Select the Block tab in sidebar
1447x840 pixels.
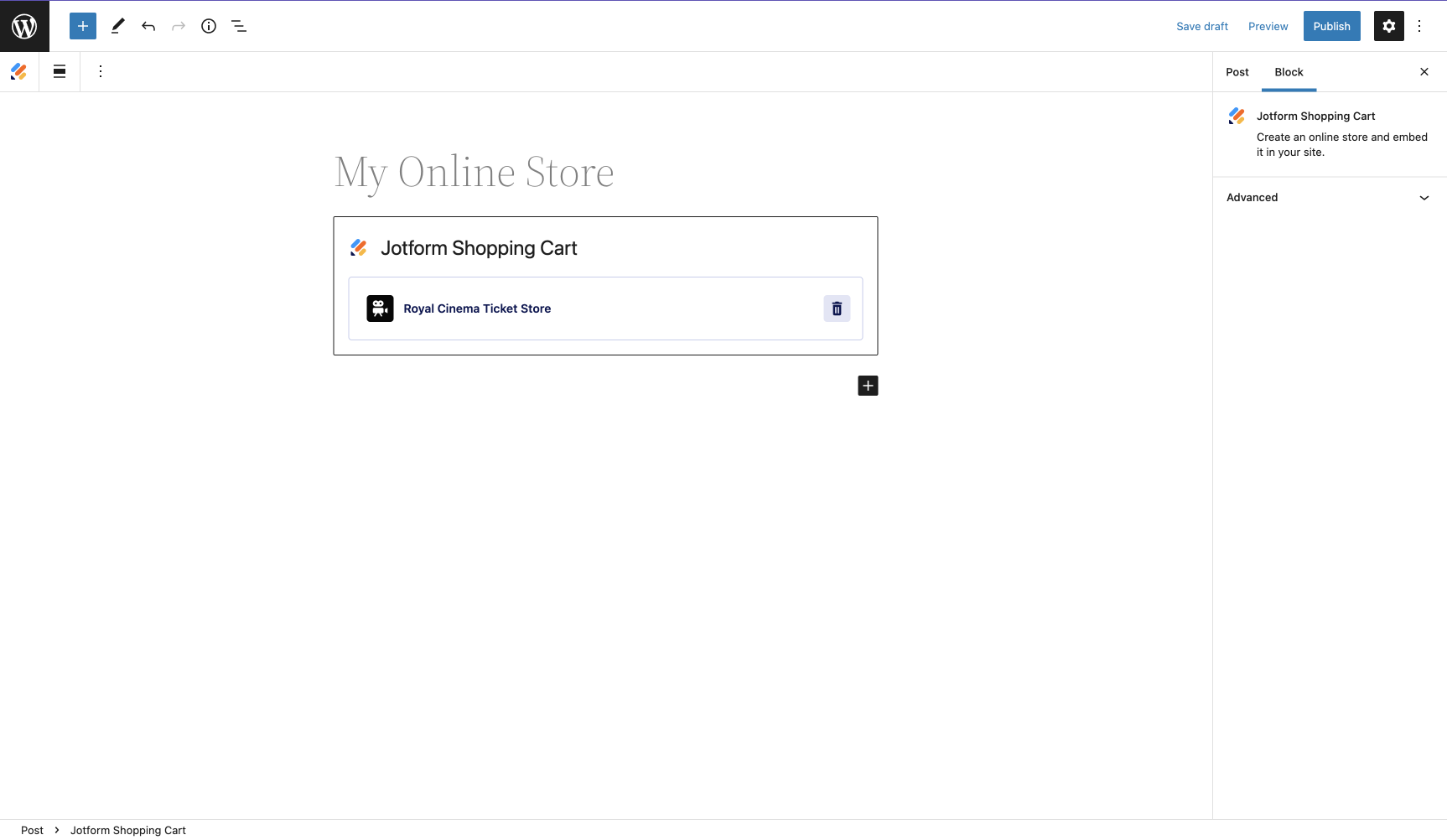[x=1289, y=72]
